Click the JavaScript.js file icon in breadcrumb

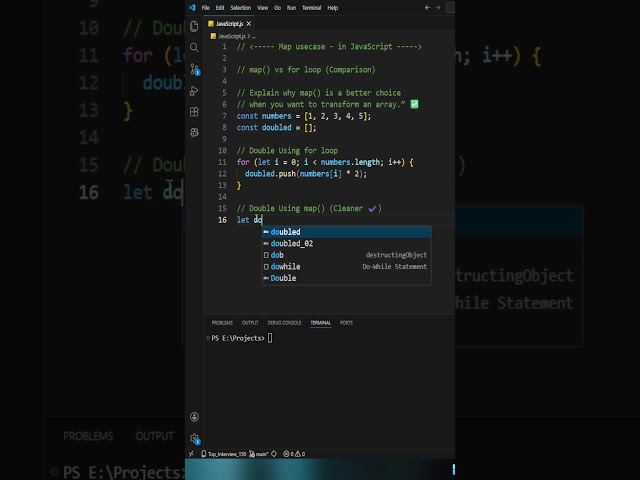coord(213,36)
